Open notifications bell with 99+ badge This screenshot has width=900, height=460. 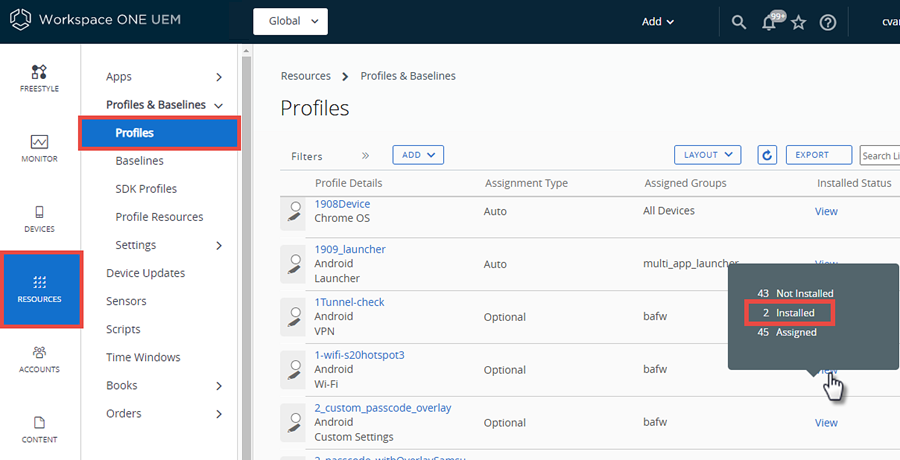[772, 22]
